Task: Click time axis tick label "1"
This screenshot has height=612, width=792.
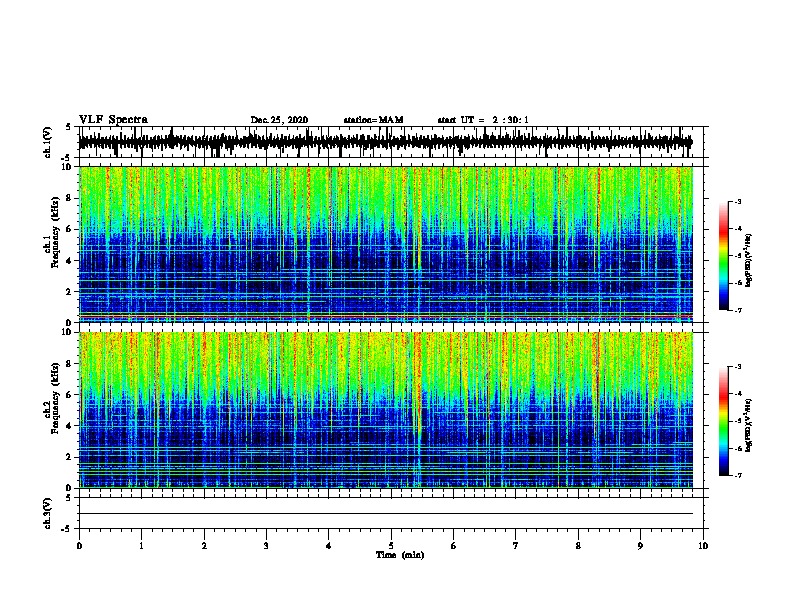Action: pyautogui.click(x=141, y=546)
